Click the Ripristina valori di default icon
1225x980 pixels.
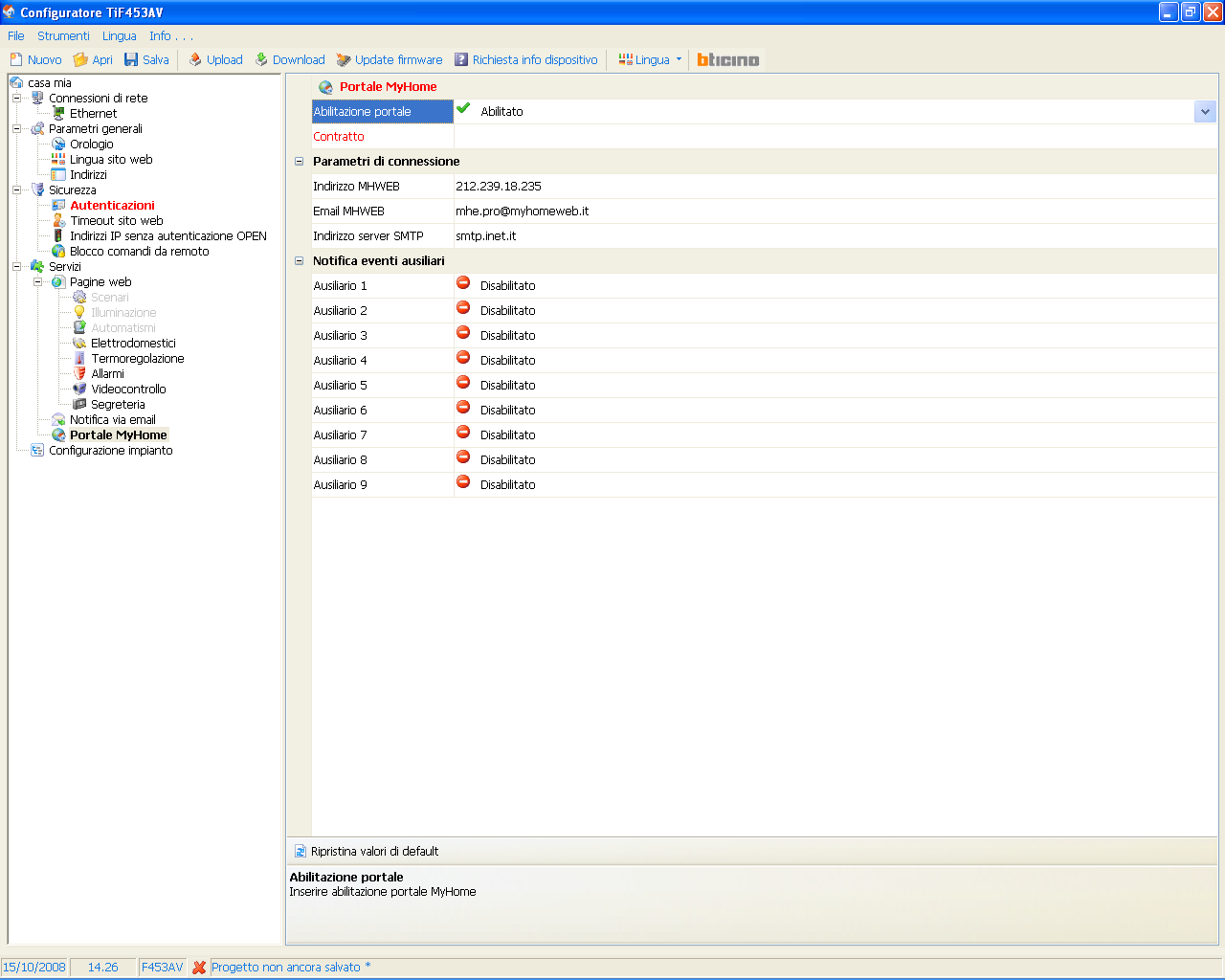click(x=300, y=851)
